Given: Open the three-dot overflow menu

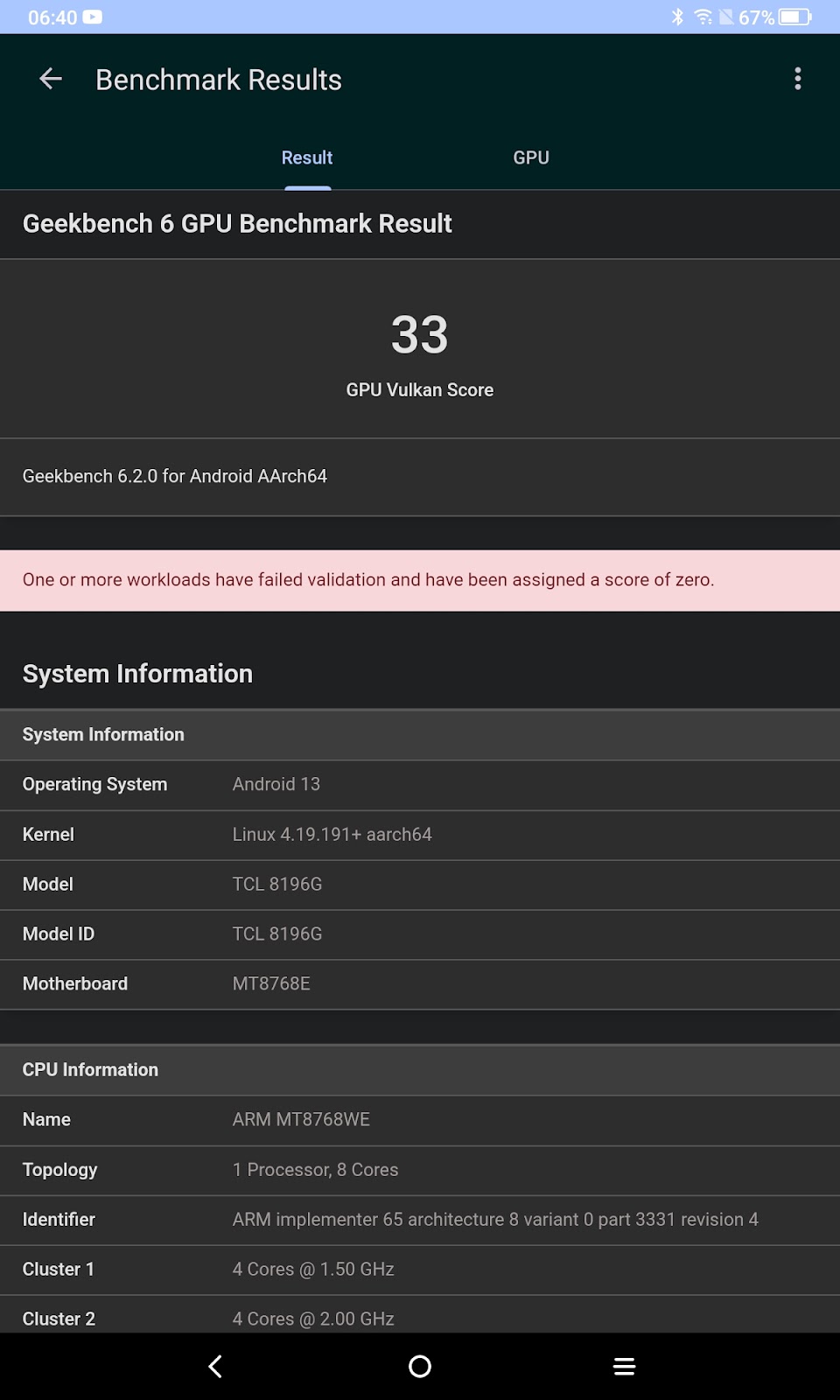Looking at the screenshot, I should pos(797,79).
